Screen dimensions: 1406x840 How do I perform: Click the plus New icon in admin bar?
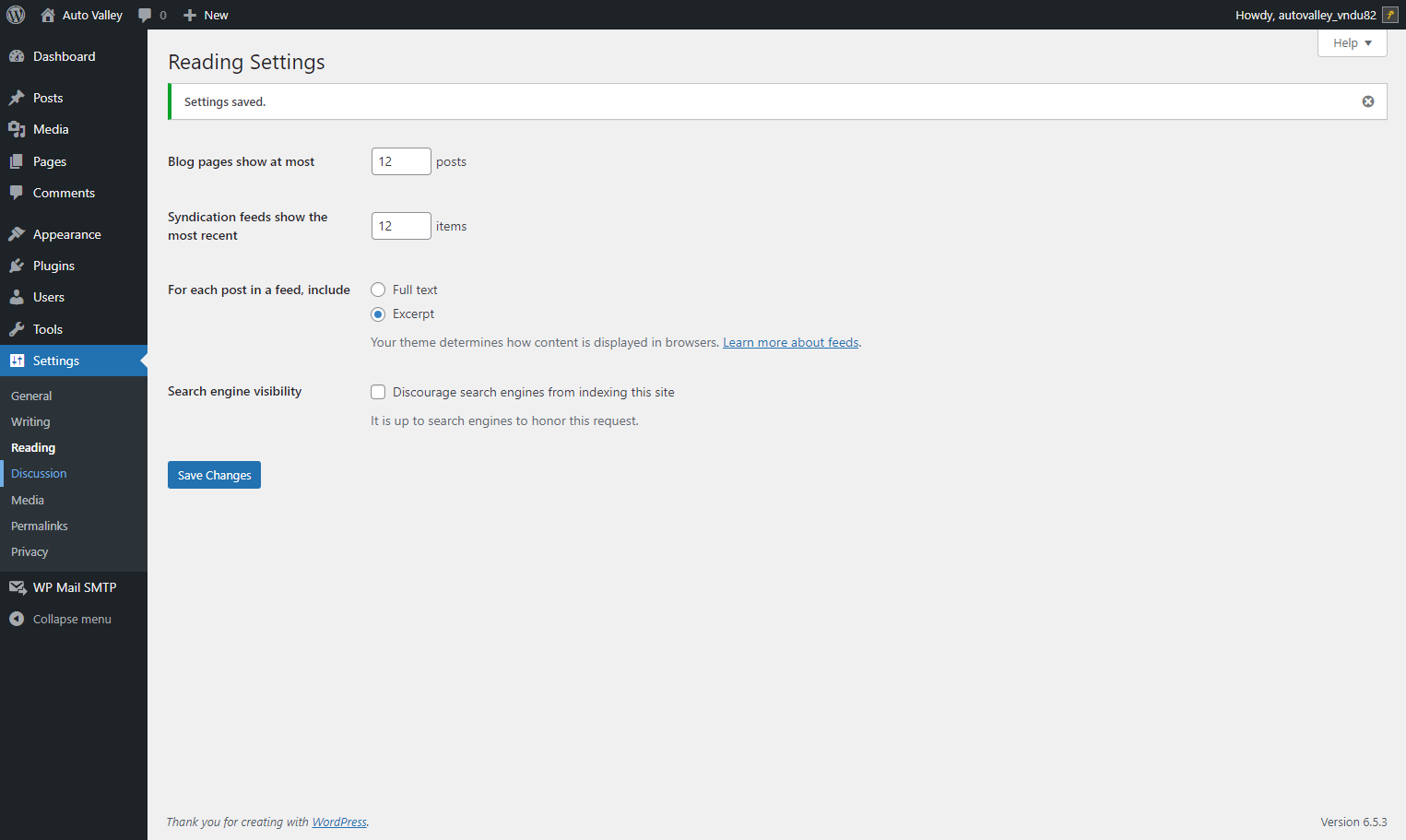[x=190, y=15]
